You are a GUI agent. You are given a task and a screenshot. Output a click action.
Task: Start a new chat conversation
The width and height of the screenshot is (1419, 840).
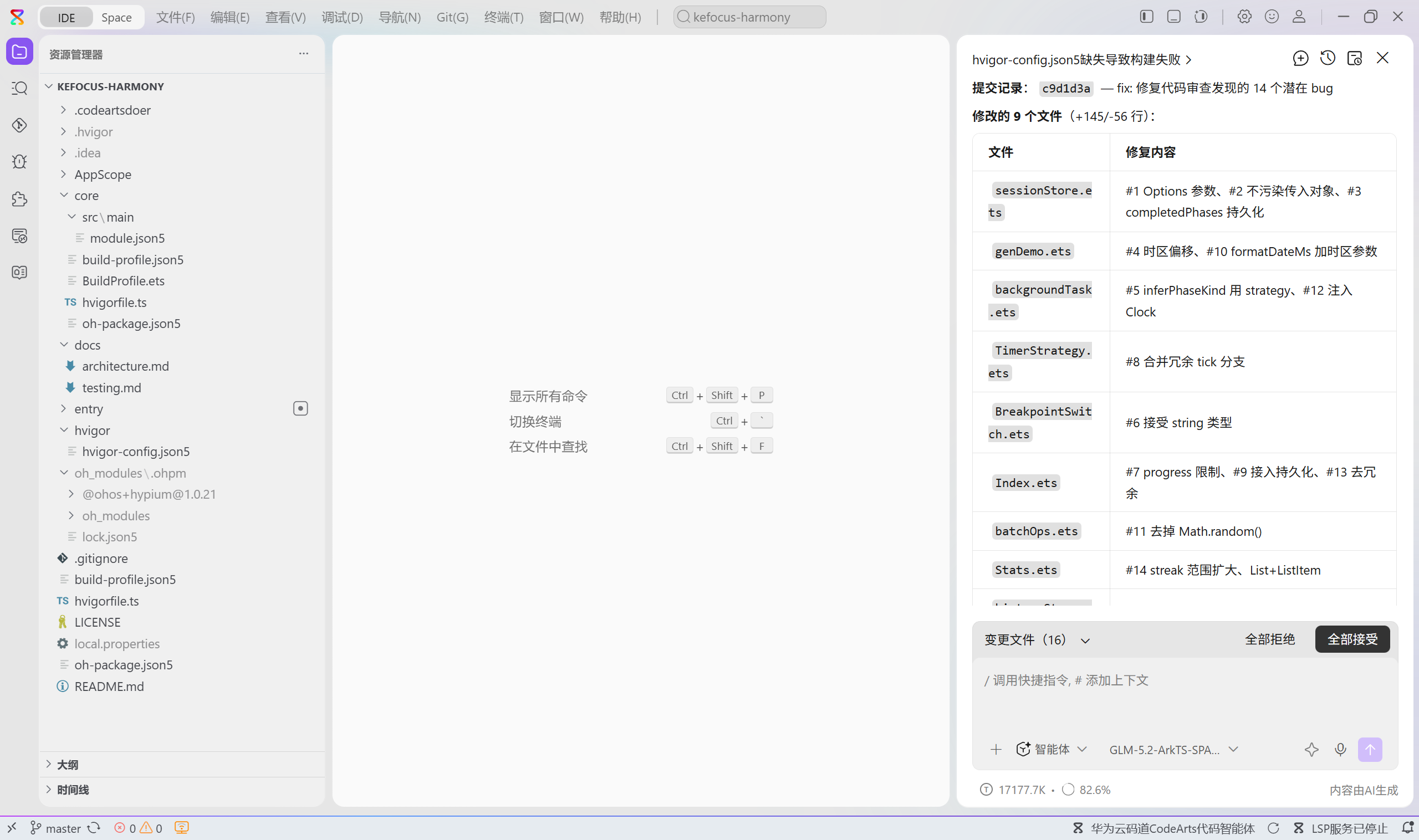1300,58
